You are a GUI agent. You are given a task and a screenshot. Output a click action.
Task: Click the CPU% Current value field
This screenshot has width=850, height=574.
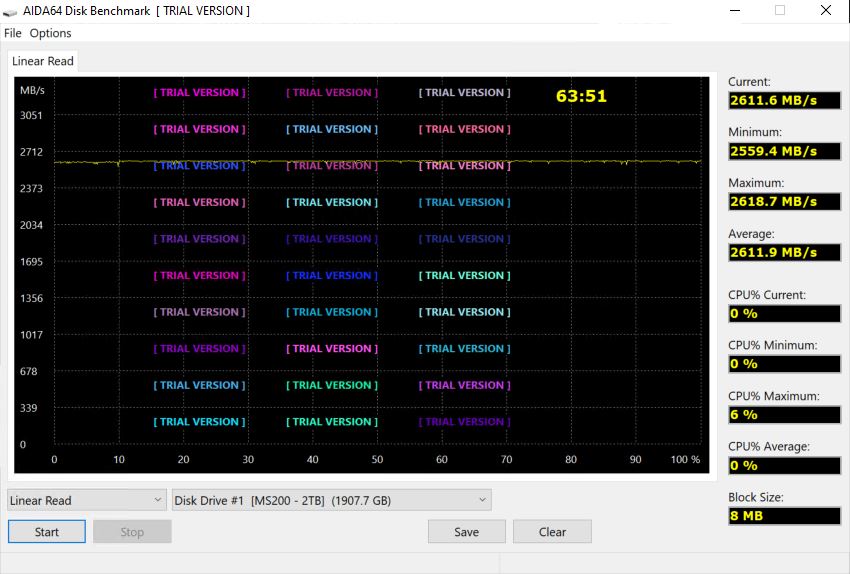click(x=784, y=313)
